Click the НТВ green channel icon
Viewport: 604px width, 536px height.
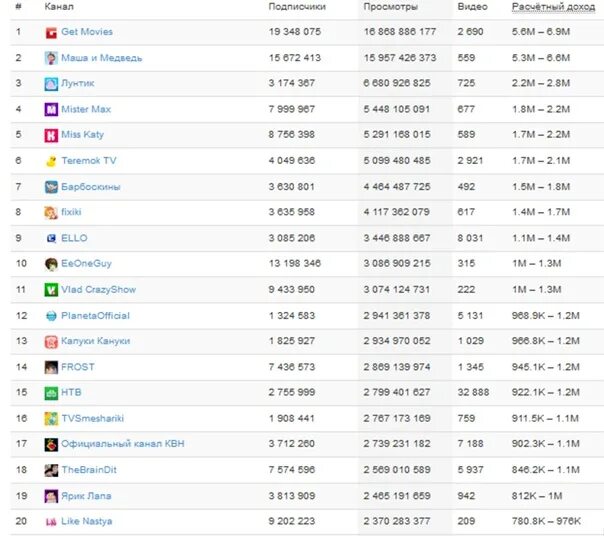pos(51,393)
